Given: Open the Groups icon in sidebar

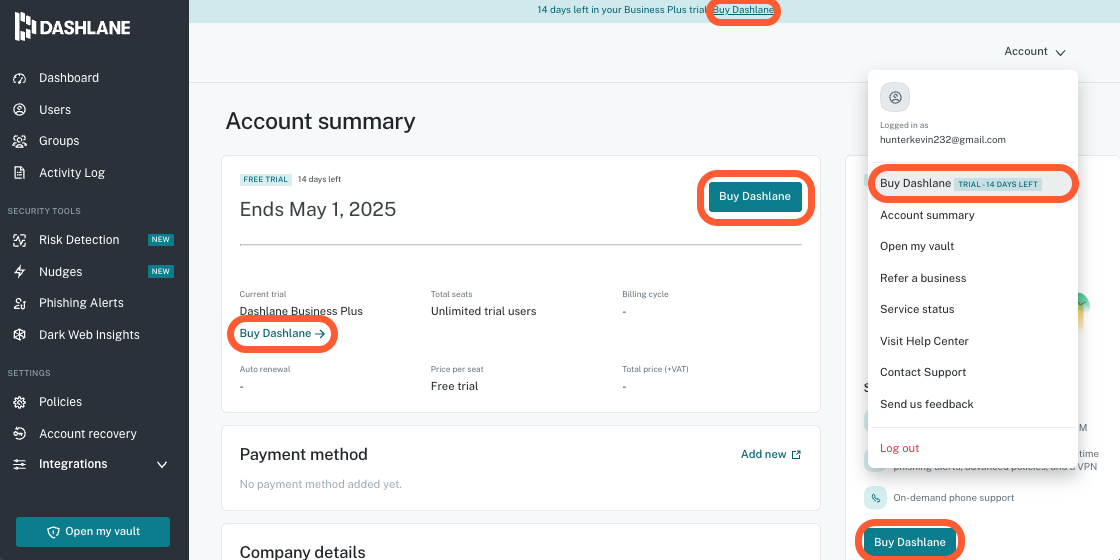Looking at the screenshot, I should point(19,141).
